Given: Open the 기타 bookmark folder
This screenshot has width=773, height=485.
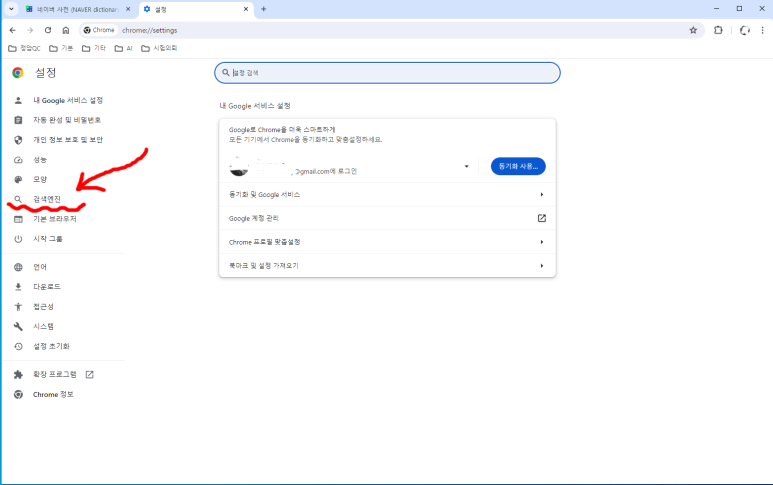Looking at the screenshot, I should tap(94, 48).
